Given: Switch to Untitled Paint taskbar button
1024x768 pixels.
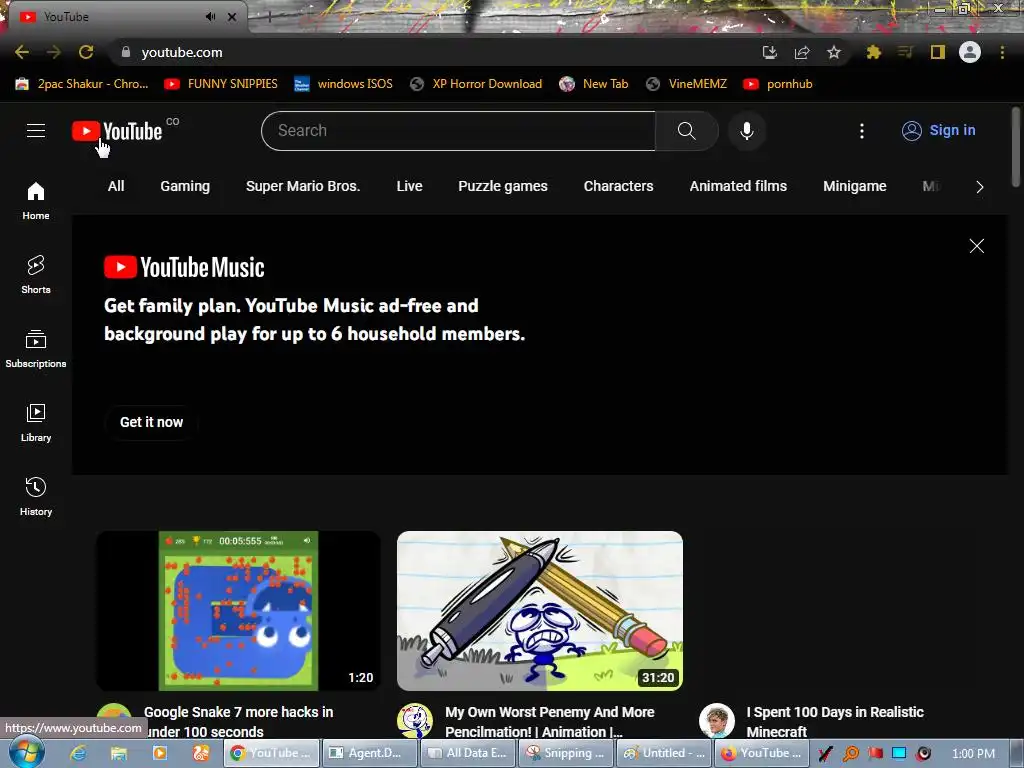Looking at the screenshot, I should pos(665,753).
